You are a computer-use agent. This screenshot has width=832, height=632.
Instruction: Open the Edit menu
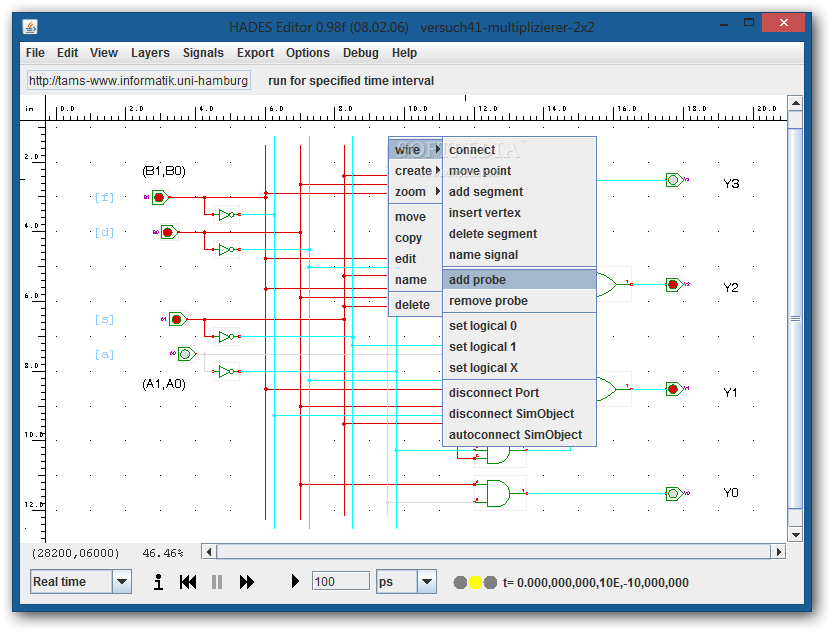[x=67, y=53]
